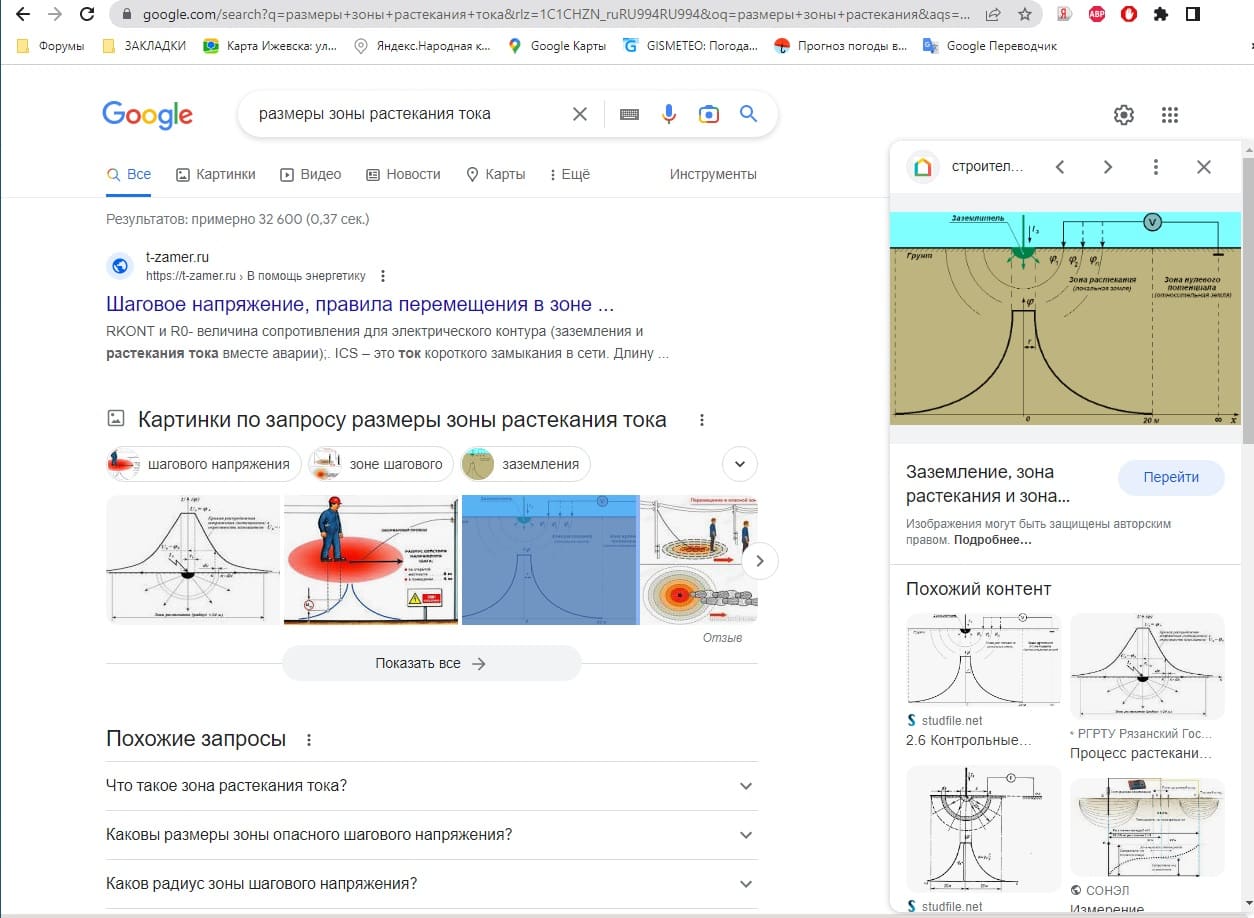Screen dimensions: 1254x918
Task: Open the 'Шаговое напряжение' result link
Action: [360, 304]
